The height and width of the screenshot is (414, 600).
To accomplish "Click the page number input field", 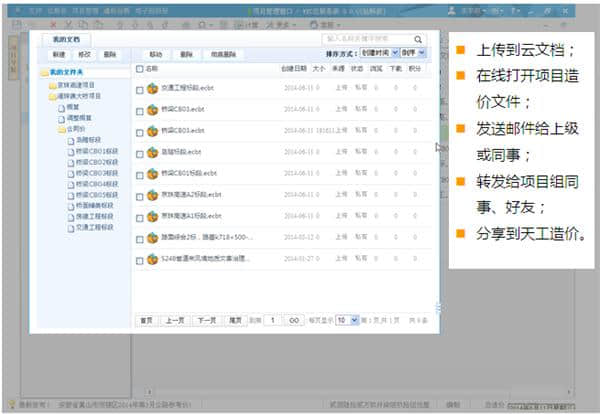I will [273, 320].
